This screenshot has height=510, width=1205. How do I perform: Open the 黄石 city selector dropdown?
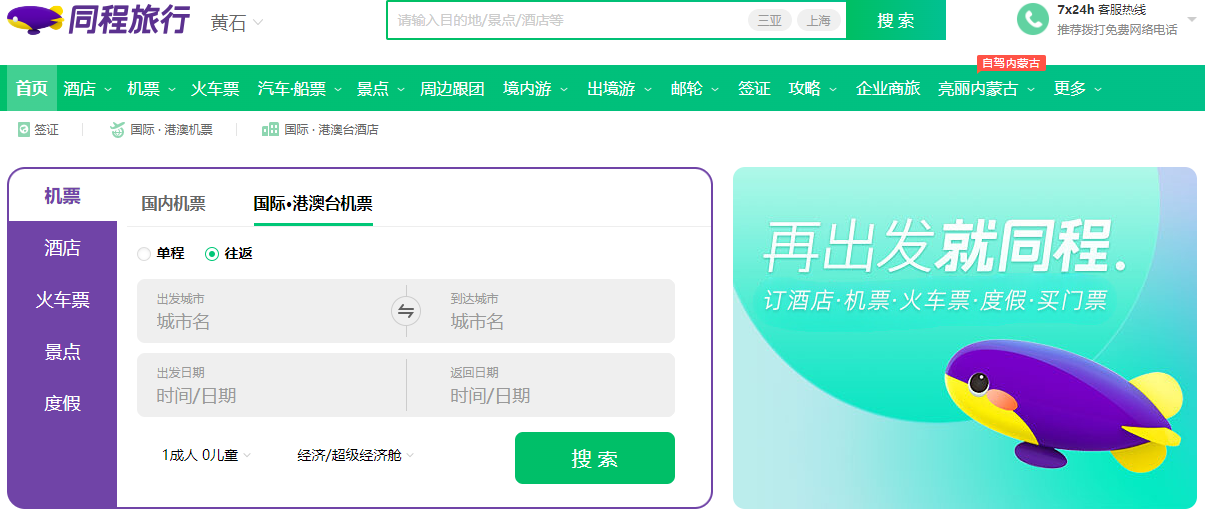pos(237,22)
